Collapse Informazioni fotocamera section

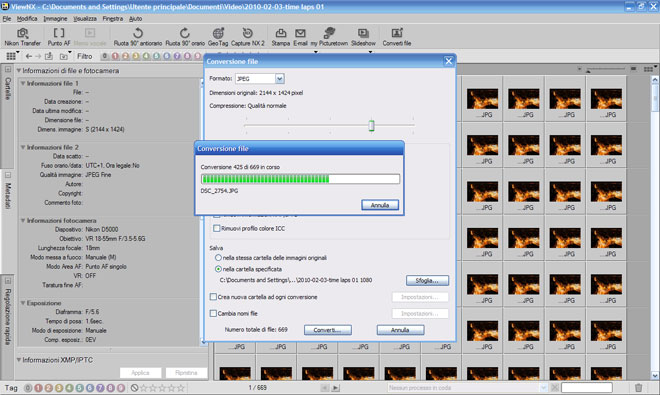click(23, 220)
